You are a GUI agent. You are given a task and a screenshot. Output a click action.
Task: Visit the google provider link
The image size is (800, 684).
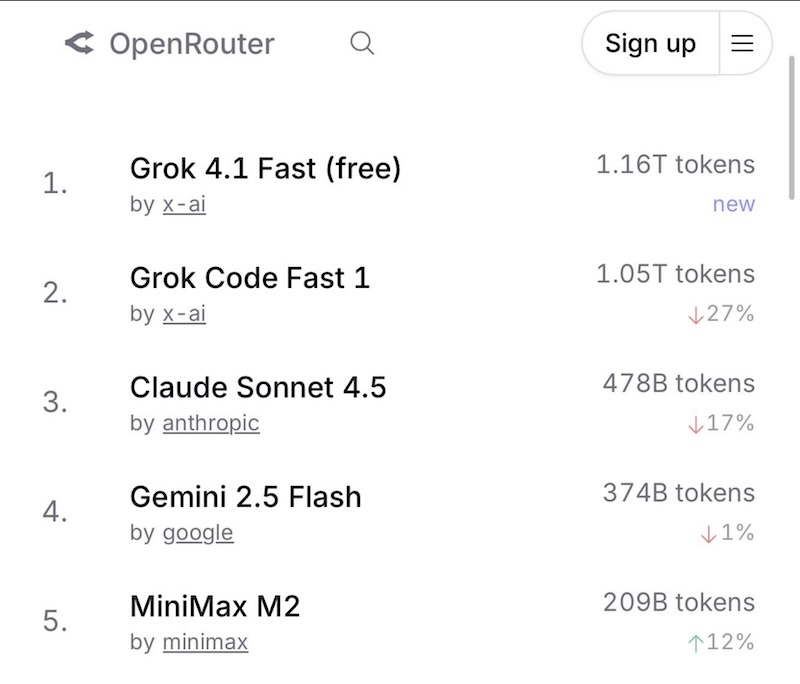click(x=197, y=533)
